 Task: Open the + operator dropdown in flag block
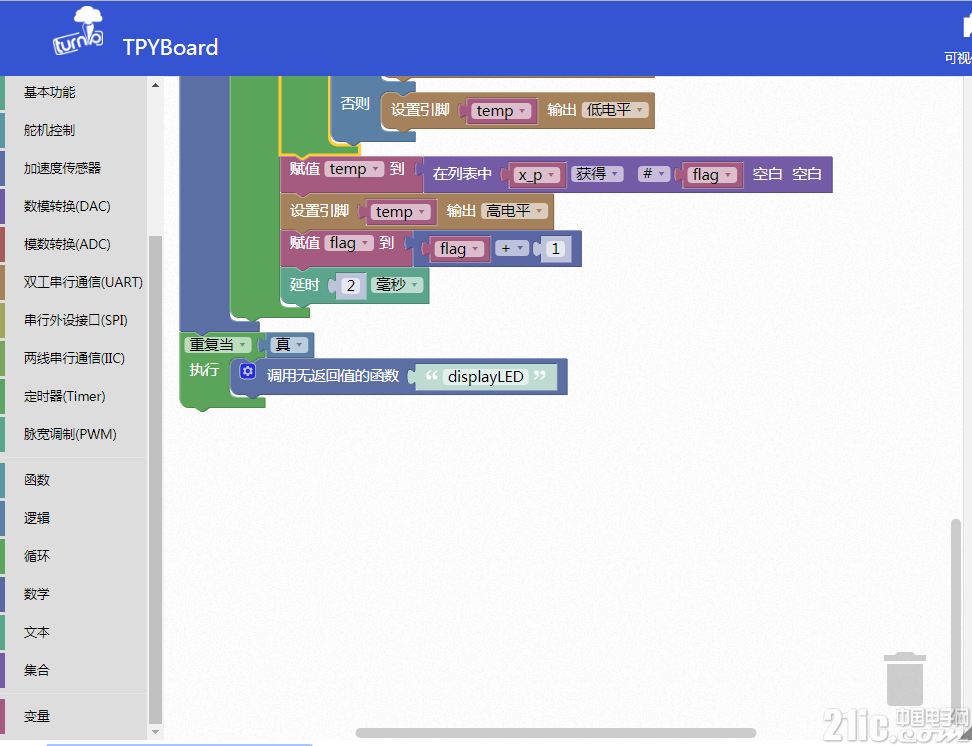point(512,248)
